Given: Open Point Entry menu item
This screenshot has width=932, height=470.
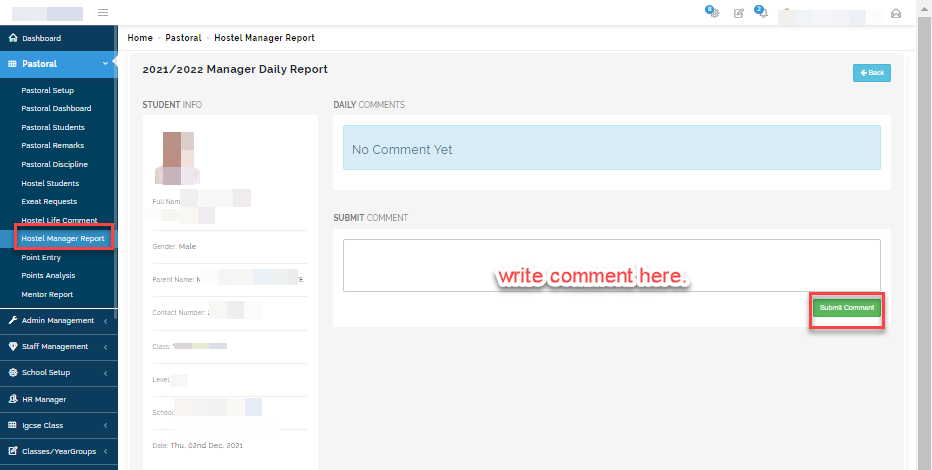Looking at the screenshot, I should pos(41,257).
